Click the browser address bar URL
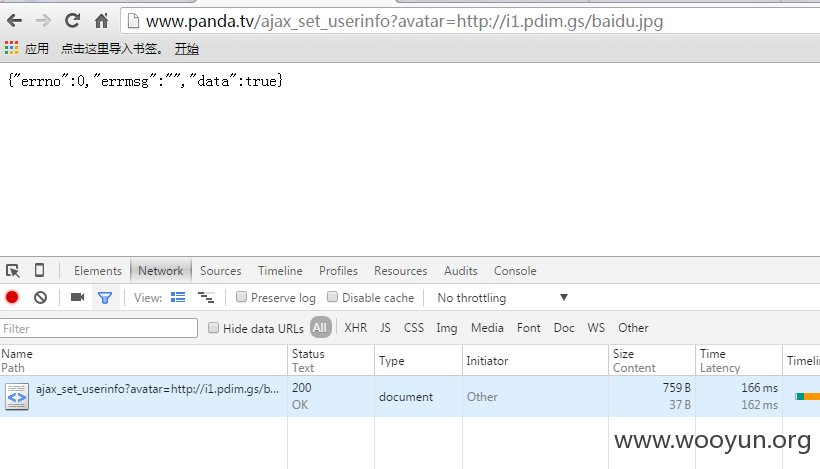Screen dimensions: 820x469 pyautogui.click(x=404, y=21)
